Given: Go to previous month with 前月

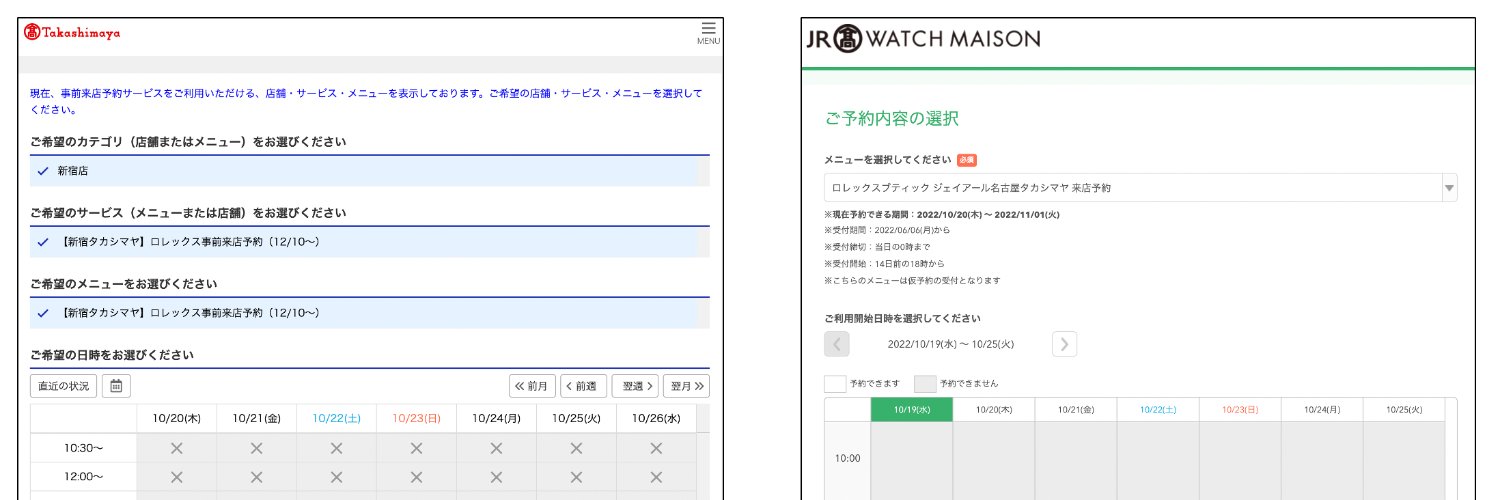Looking at the screenshot, I should [531, 386].
